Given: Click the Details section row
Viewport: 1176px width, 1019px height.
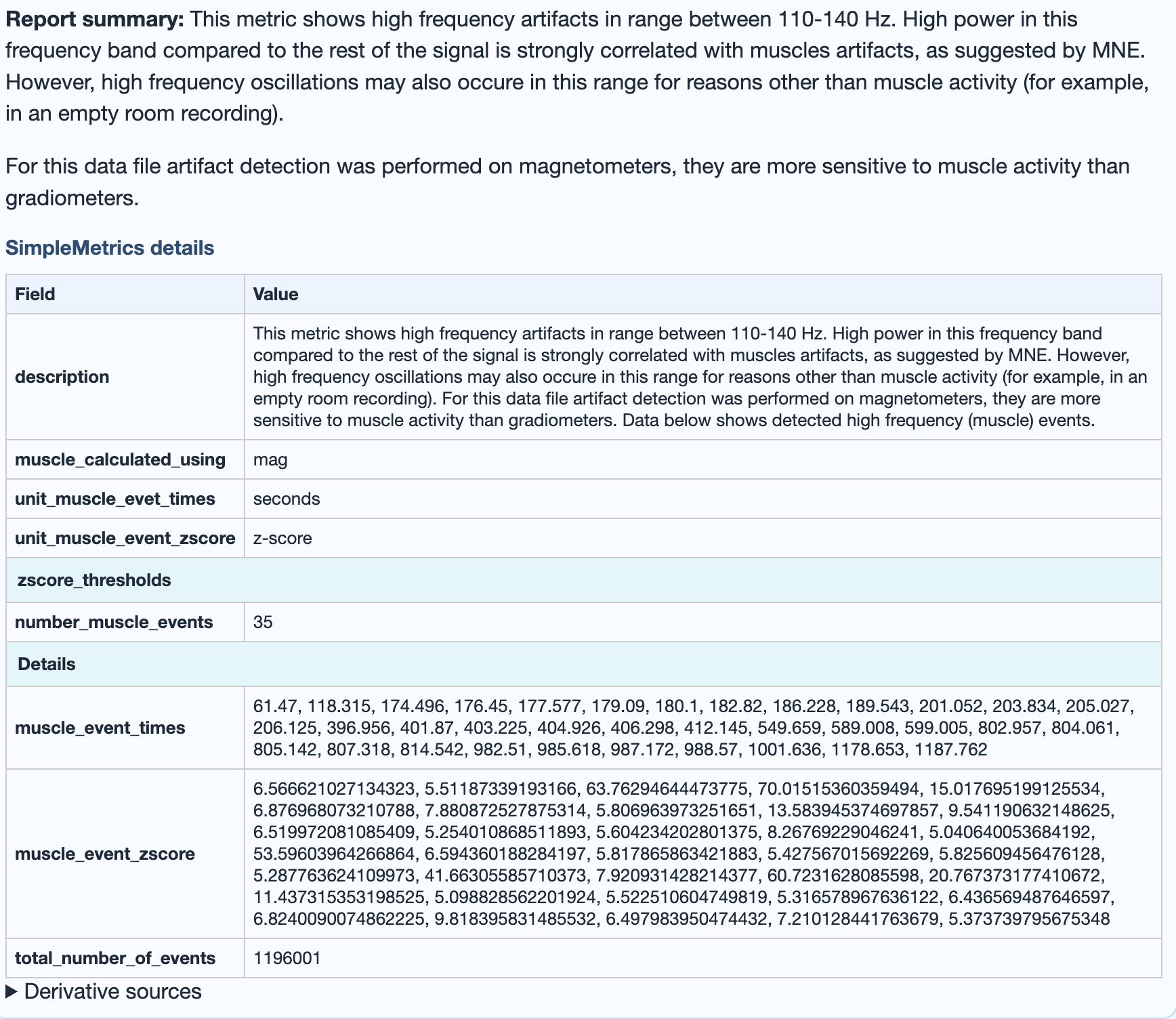Looking at the screenshot, I should tap(584, 664).
